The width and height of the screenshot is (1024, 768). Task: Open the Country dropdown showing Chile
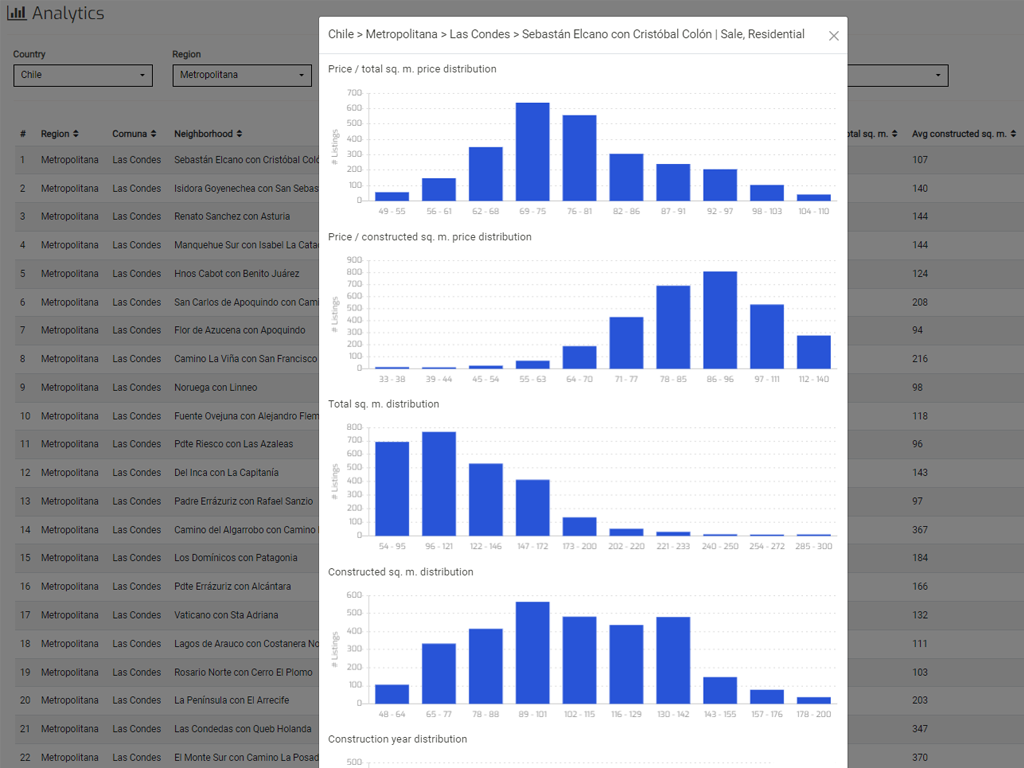[82, 75]
